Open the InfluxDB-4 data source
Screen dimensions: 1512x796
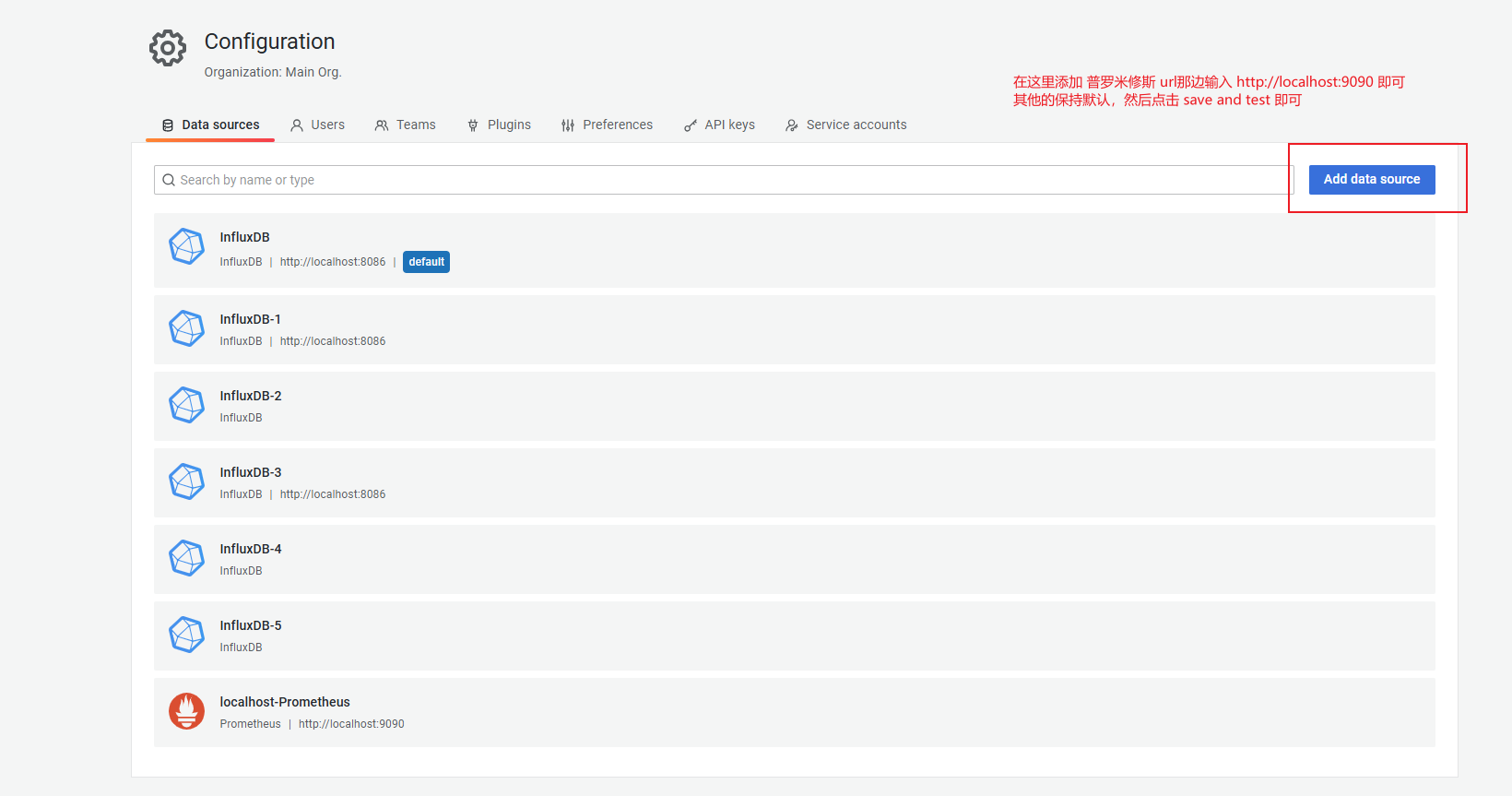(x=795, y=559)
